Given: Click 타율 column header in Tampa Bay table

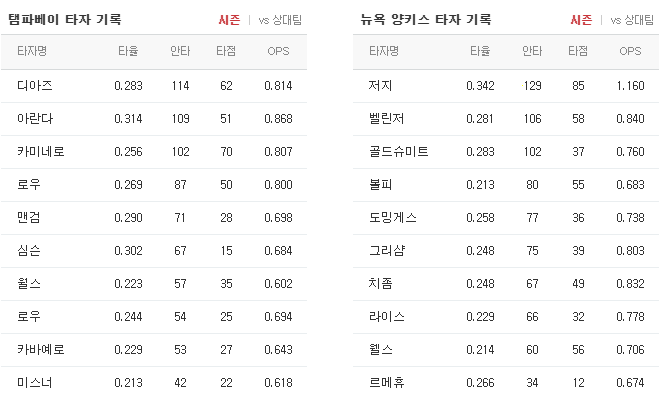Looking at the screenshot, I should (128, 51).
